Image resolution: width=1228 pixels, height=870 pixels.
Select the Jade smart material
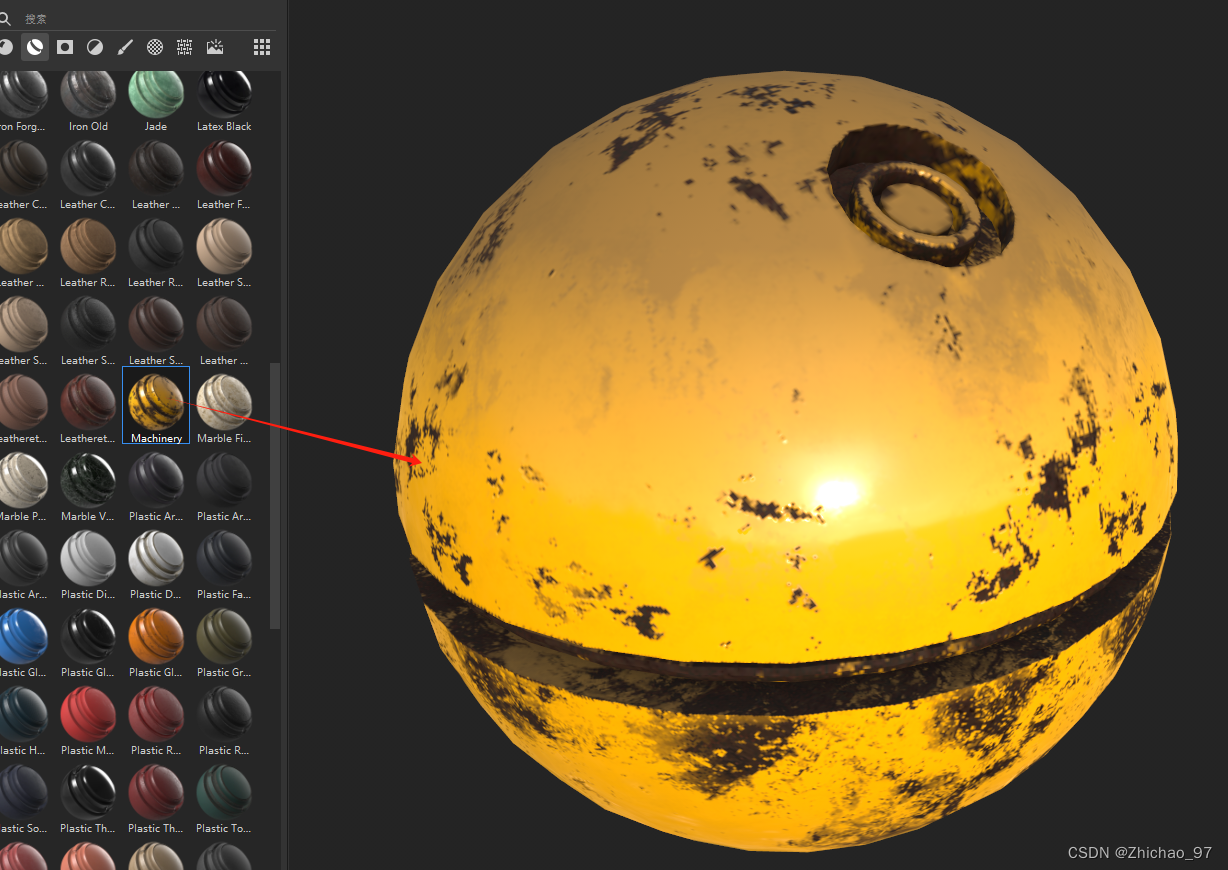coord(156,100)
